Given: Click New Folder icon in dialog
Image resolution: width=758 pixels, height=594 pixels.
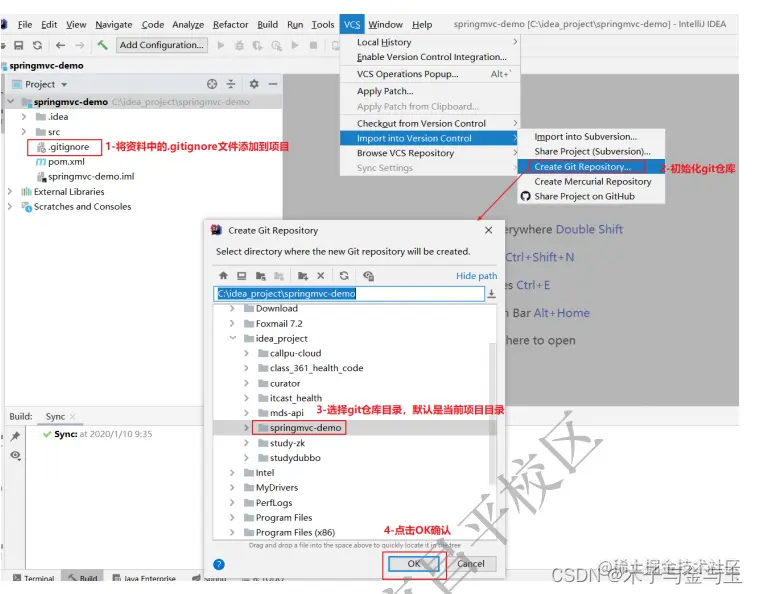Looking at the screenshot, I should tap(303, 275).
